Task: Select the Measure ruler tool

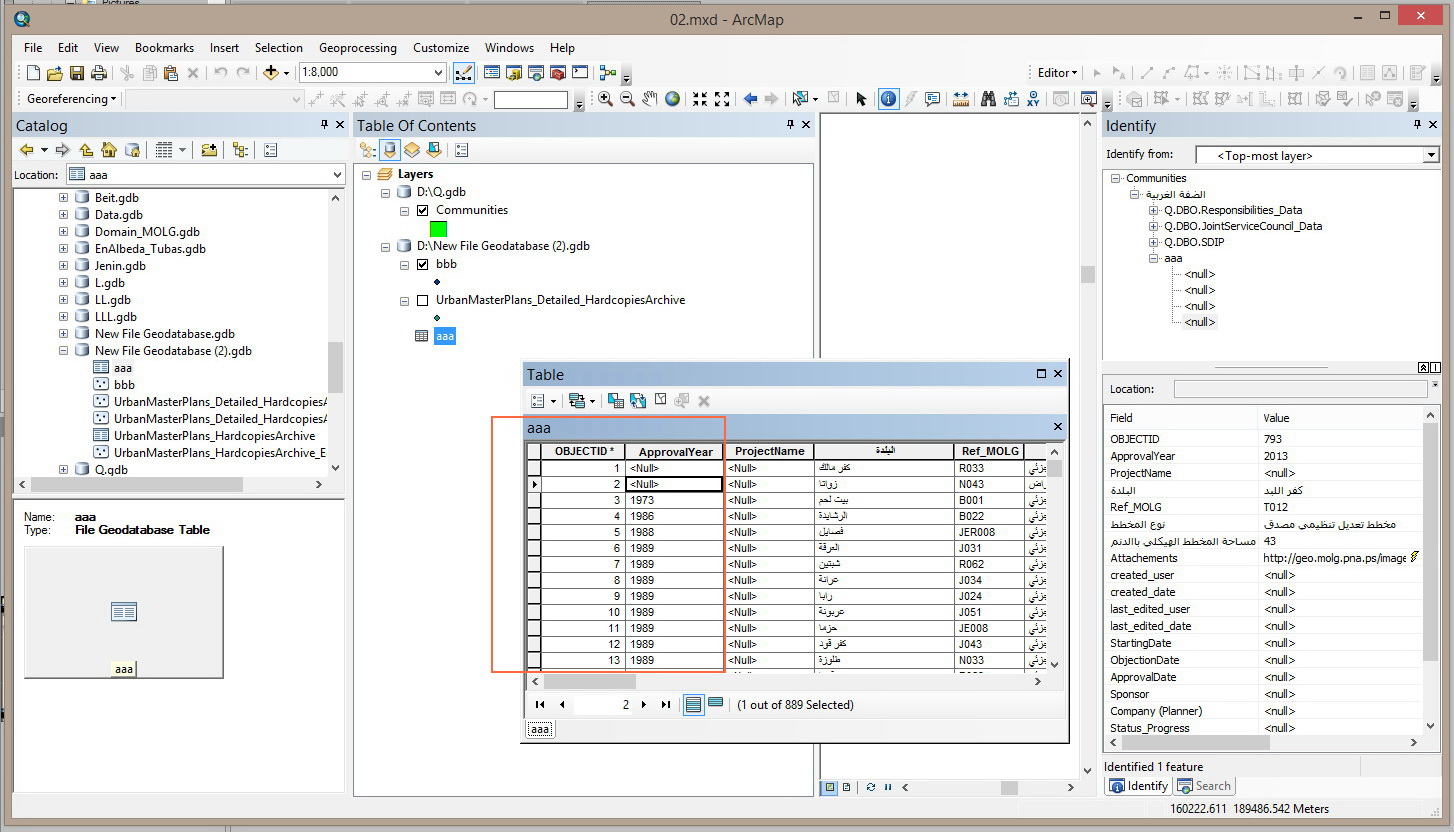Action: coord(961,99)
